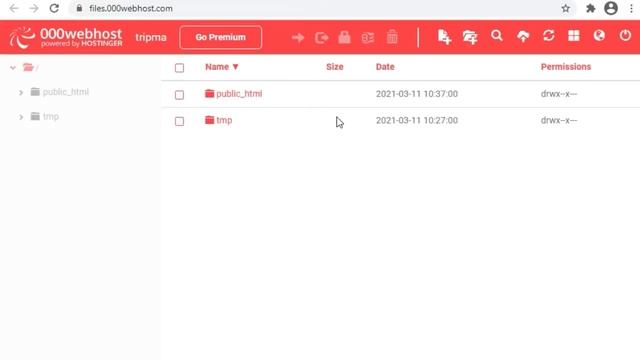Sort by Permissions column header
Screen dimensions: 640x360
(x=566, y=67)
